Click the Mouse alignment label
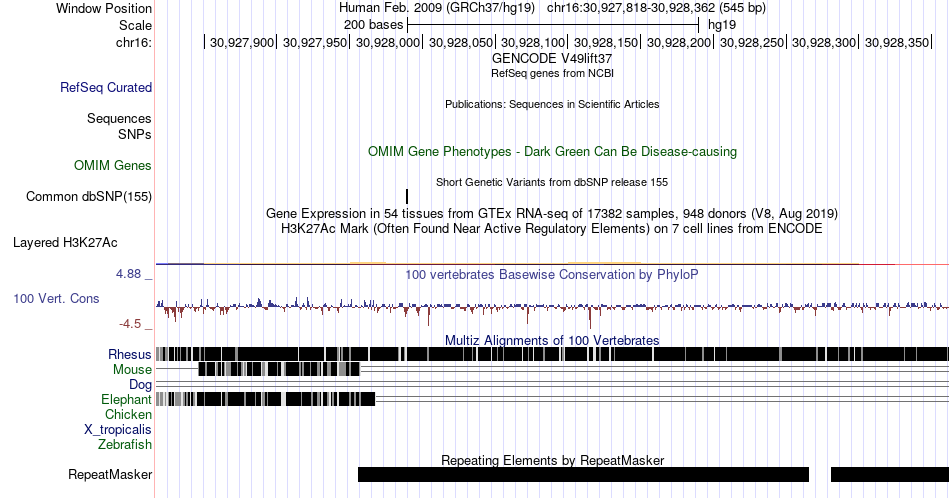Screen dimensions: 950x498 pyautogui.click(x=132, y=370)
